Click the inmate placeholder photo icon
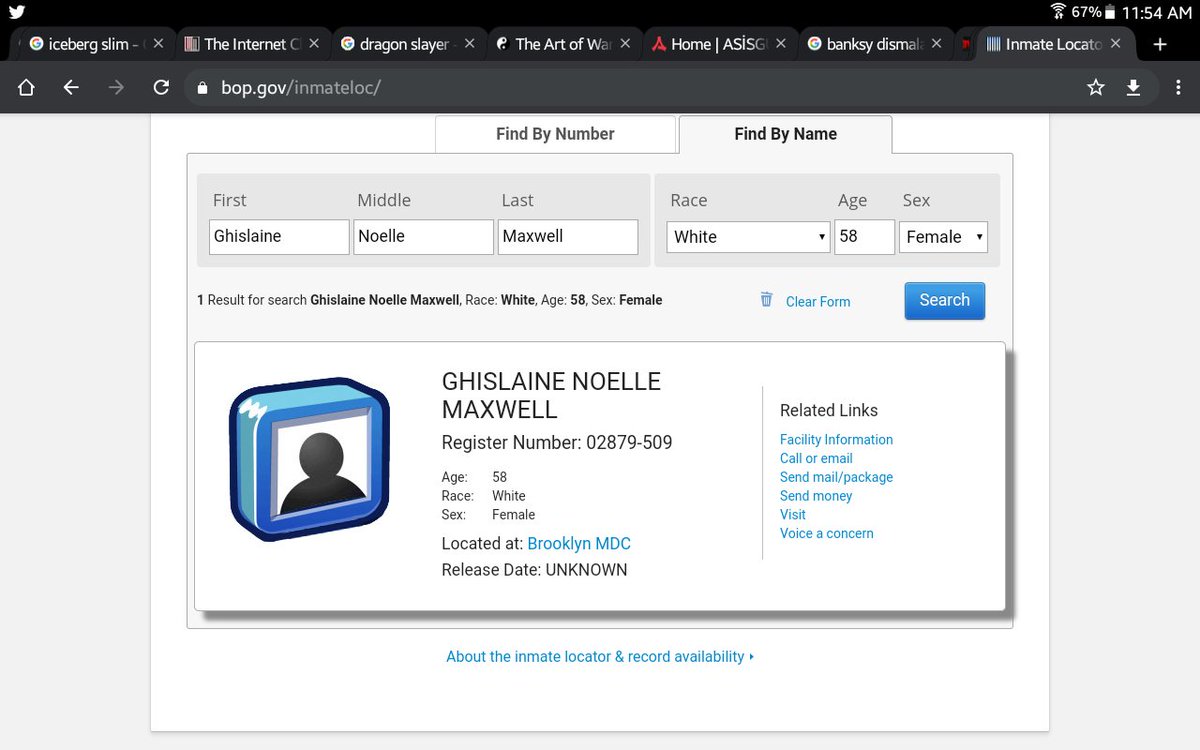Viewport: 1200px width, 750px height. 309,460
